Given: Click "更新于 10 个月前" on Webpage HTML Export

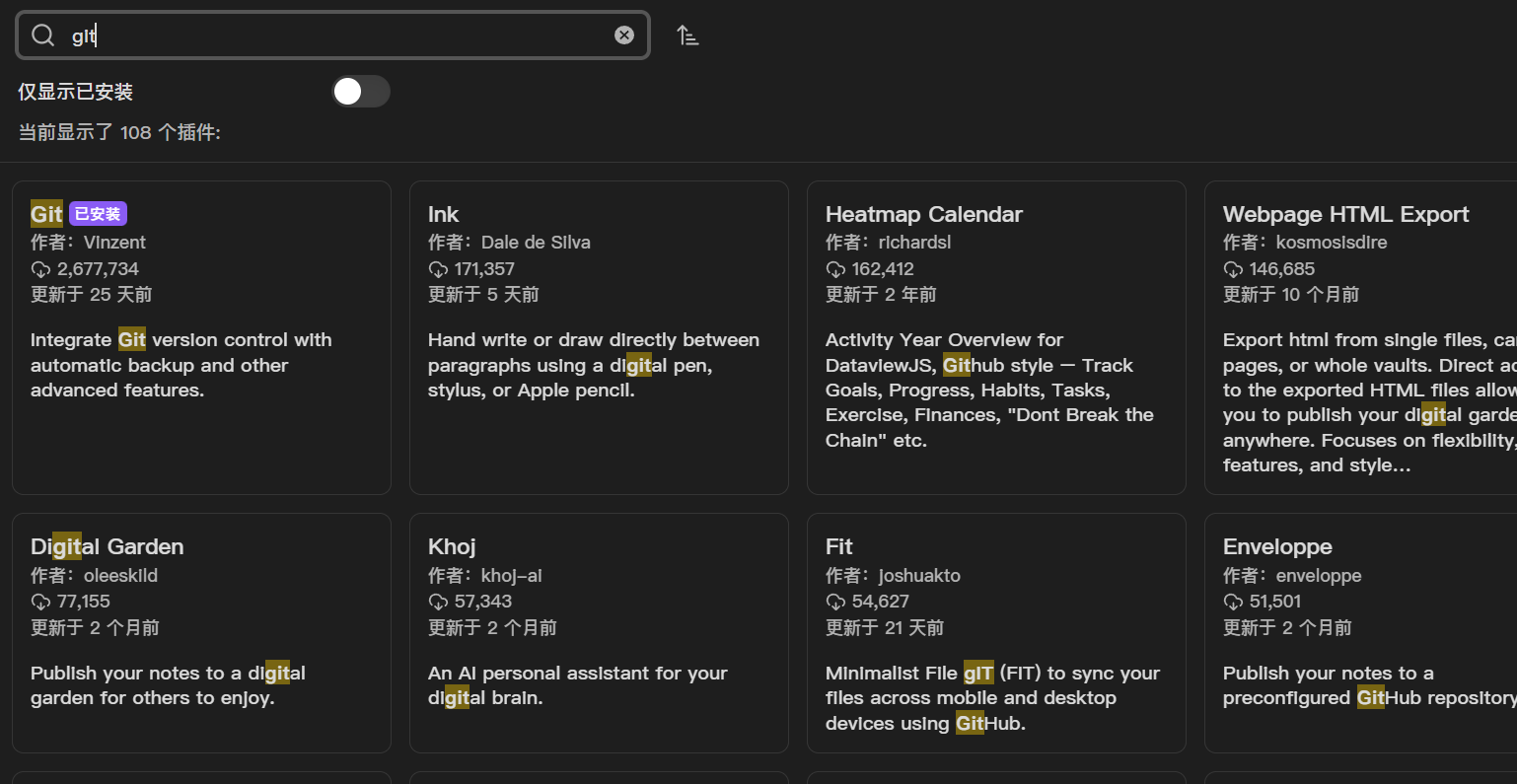Looking at the screenshot, I should (x=1291, y=295).
